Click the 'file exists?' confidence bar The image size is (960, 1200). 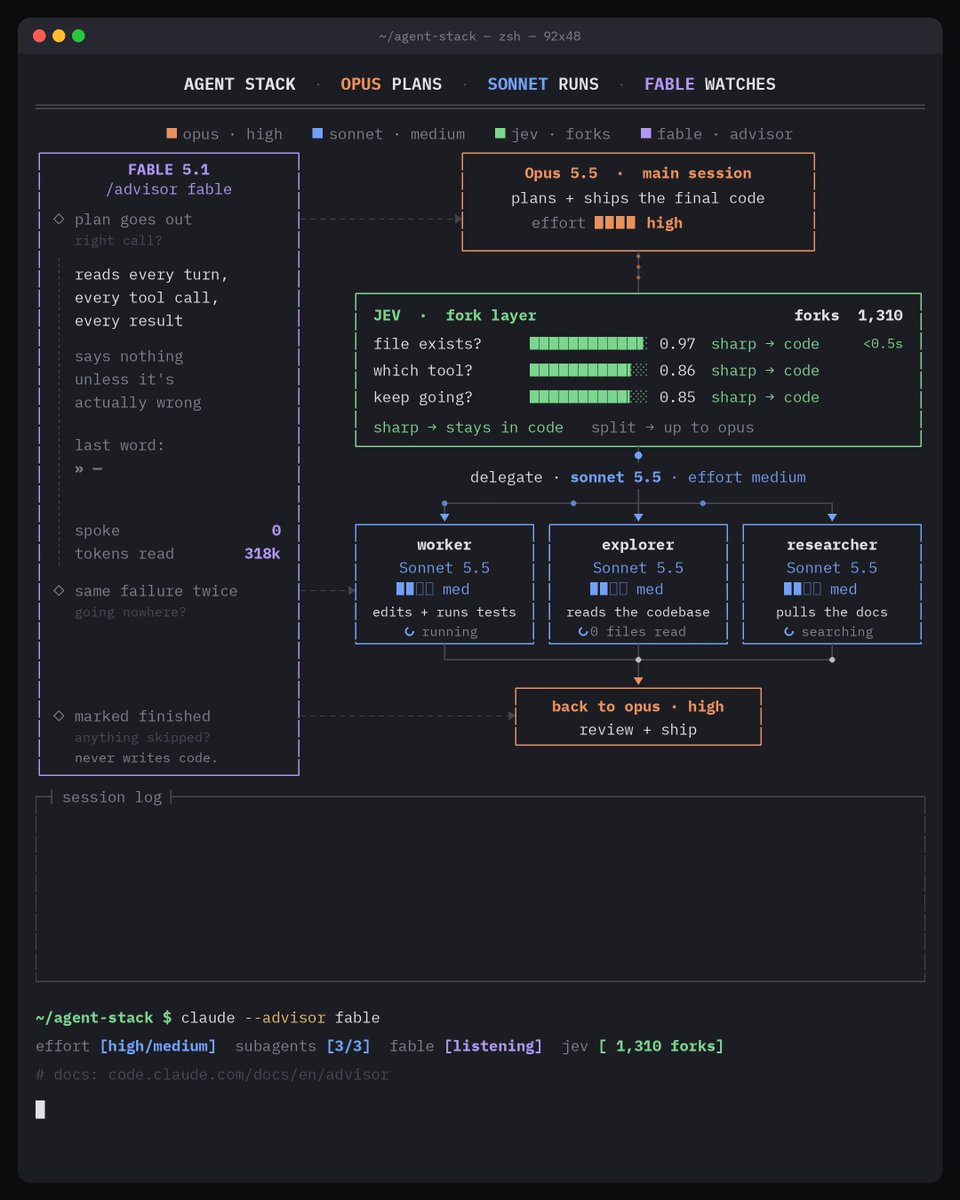coord(588,344)
